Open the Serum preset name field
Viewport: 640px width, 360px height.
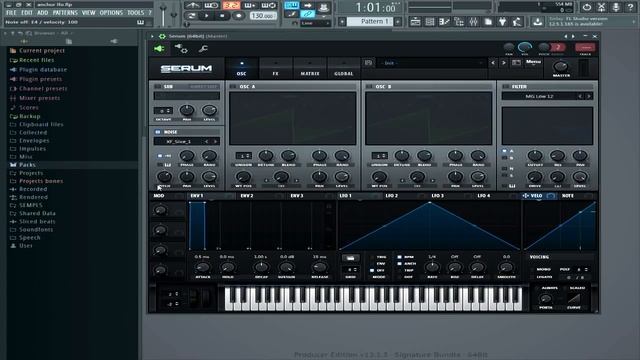point(431,63)
